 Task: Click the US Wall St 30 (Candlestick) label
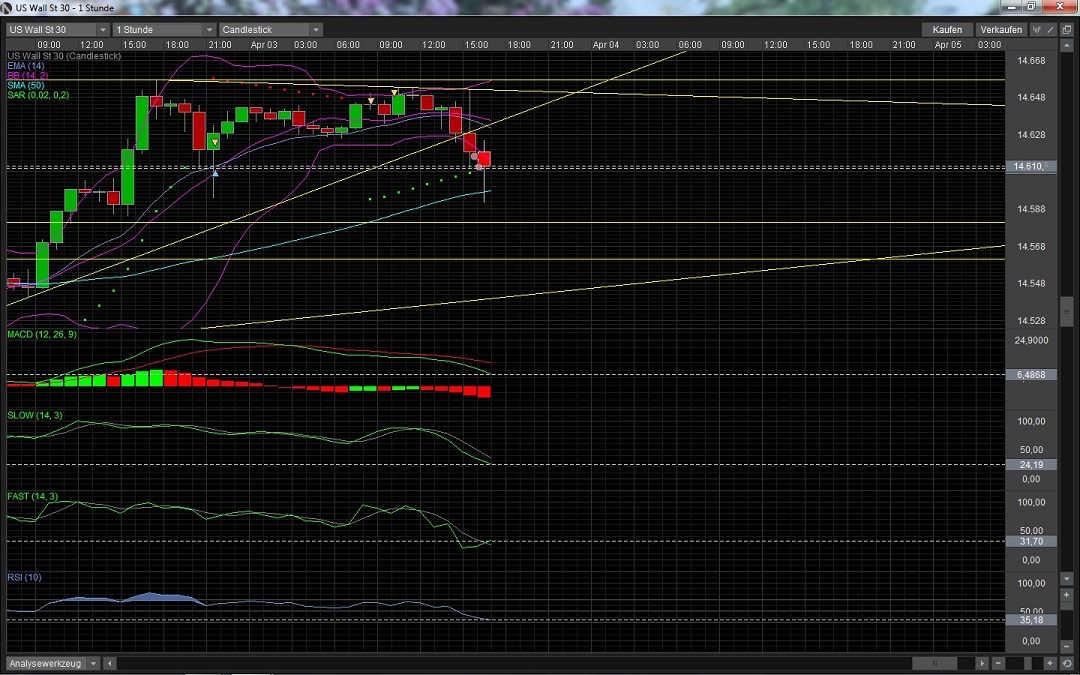click(64, 56)
